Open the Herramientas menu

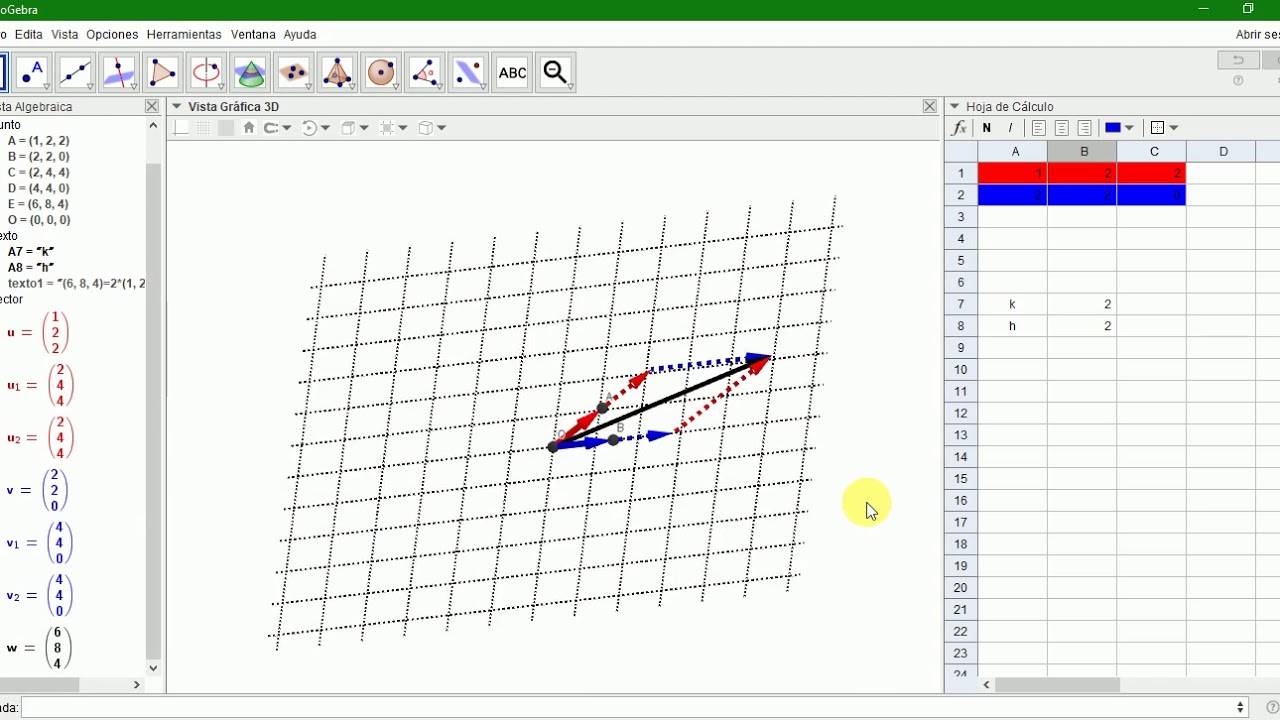pyautogui.click(x=184, y=34)
